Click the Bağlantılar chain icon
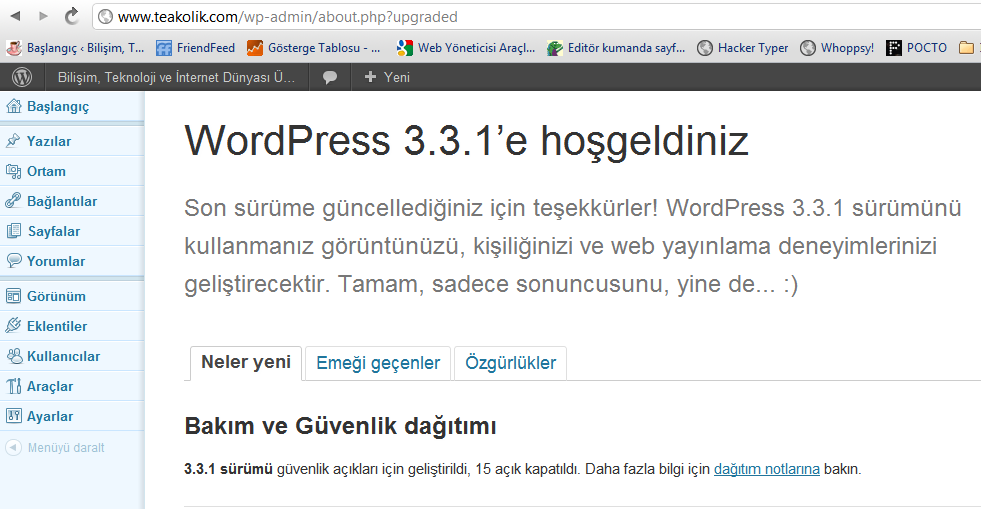The width and height of the screenshot is (981, 509). (13, 201)
